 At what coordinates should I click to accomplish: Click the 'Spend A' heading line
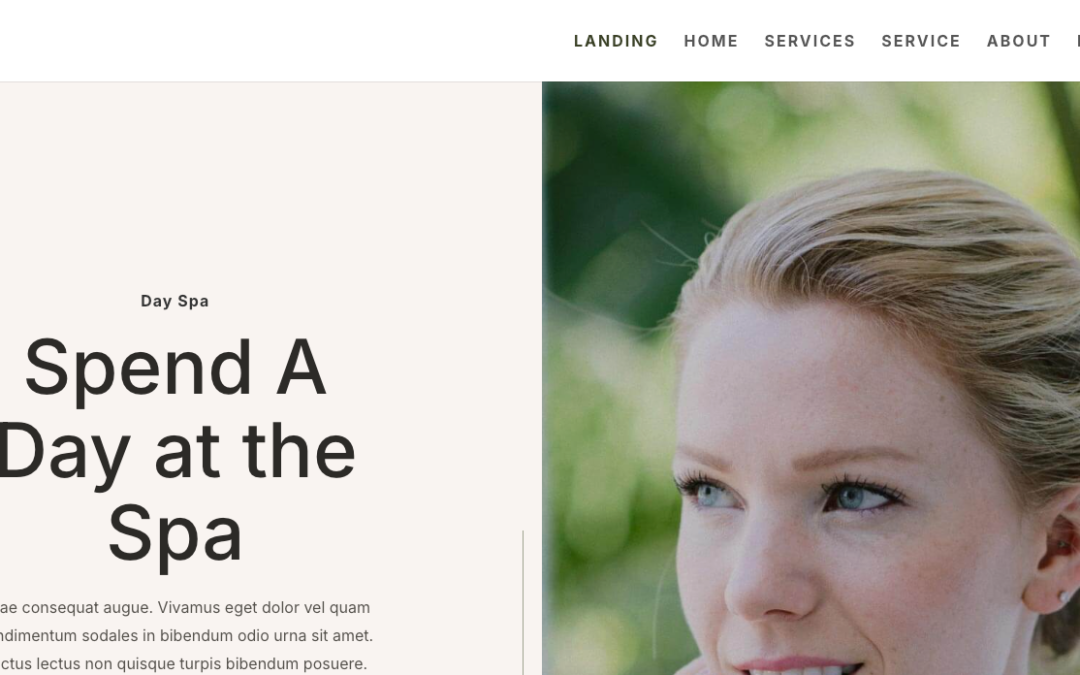click(x=175, y=368)
